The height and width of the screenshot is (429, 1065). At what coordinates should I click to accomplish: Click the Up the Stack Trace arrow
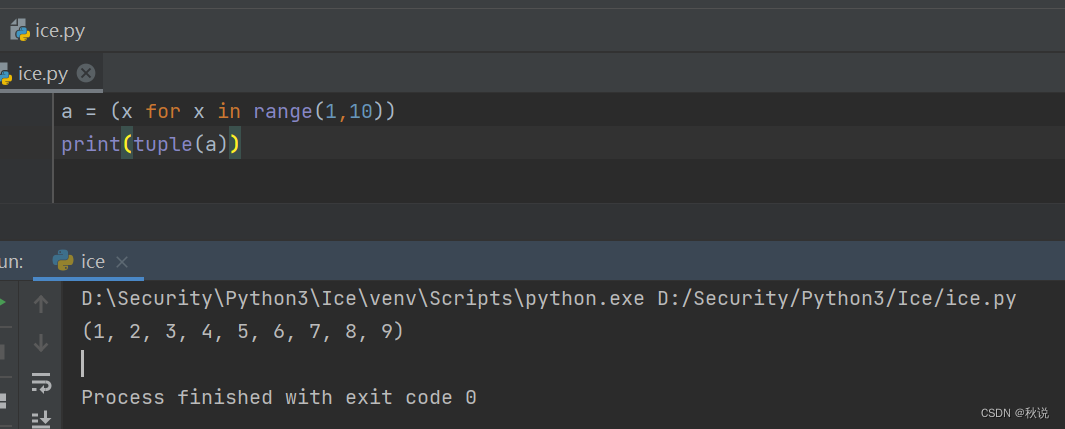tap(41, 304)
